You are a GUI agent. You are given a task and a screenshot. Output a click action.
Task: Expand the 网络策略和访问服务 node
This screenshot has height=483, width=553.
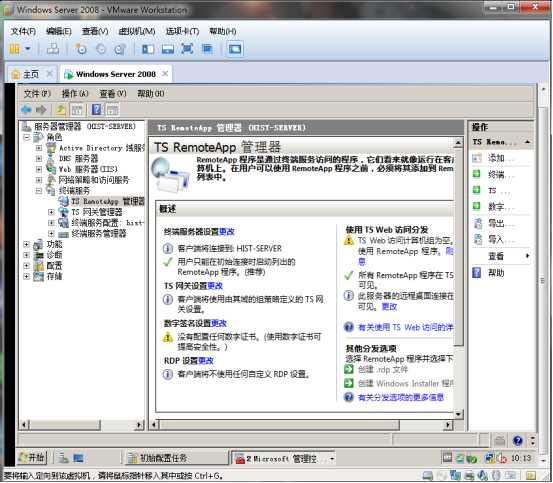39,180
